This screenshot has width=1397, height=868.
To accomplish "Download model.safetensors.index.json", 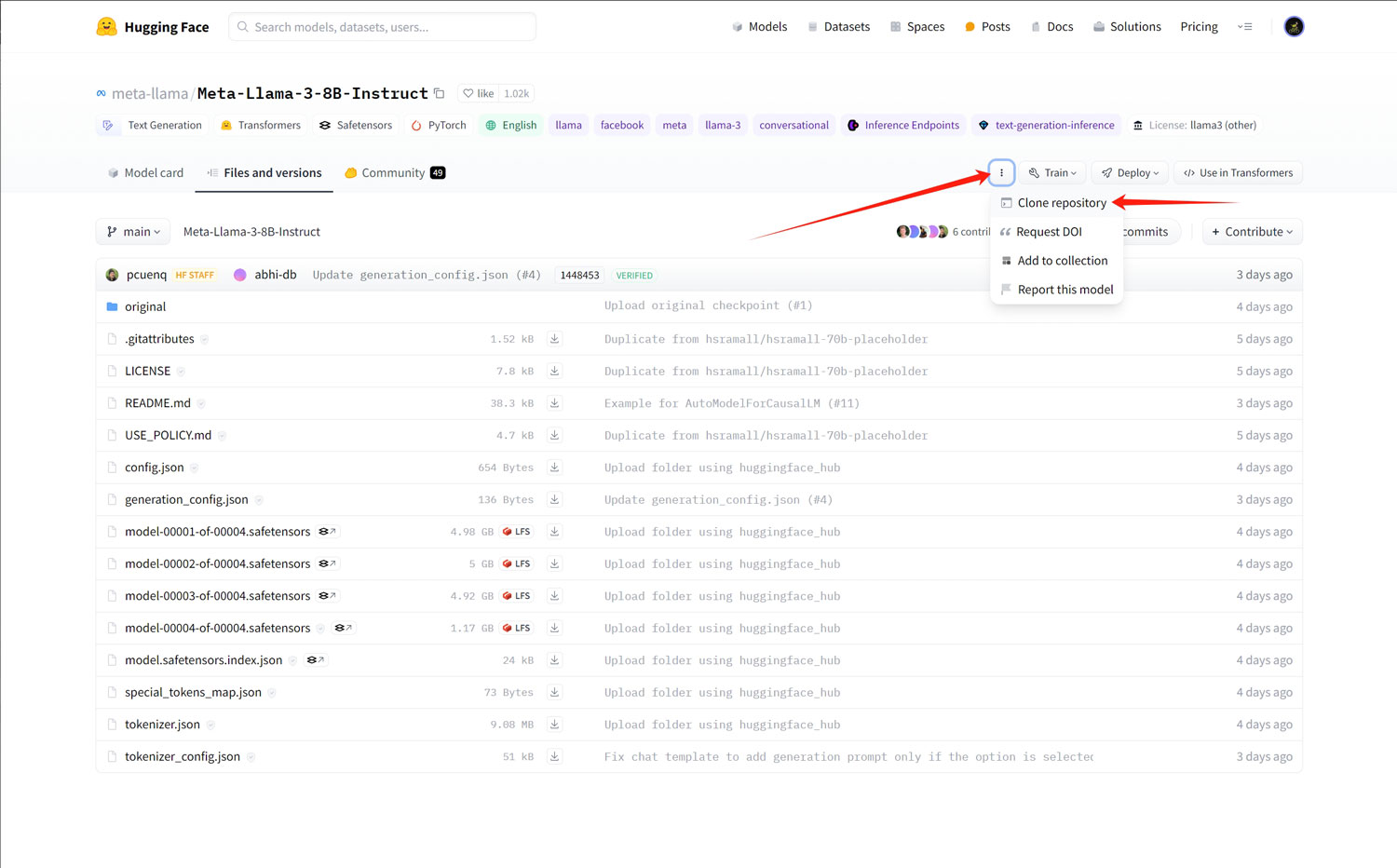I will click(554, 660).
